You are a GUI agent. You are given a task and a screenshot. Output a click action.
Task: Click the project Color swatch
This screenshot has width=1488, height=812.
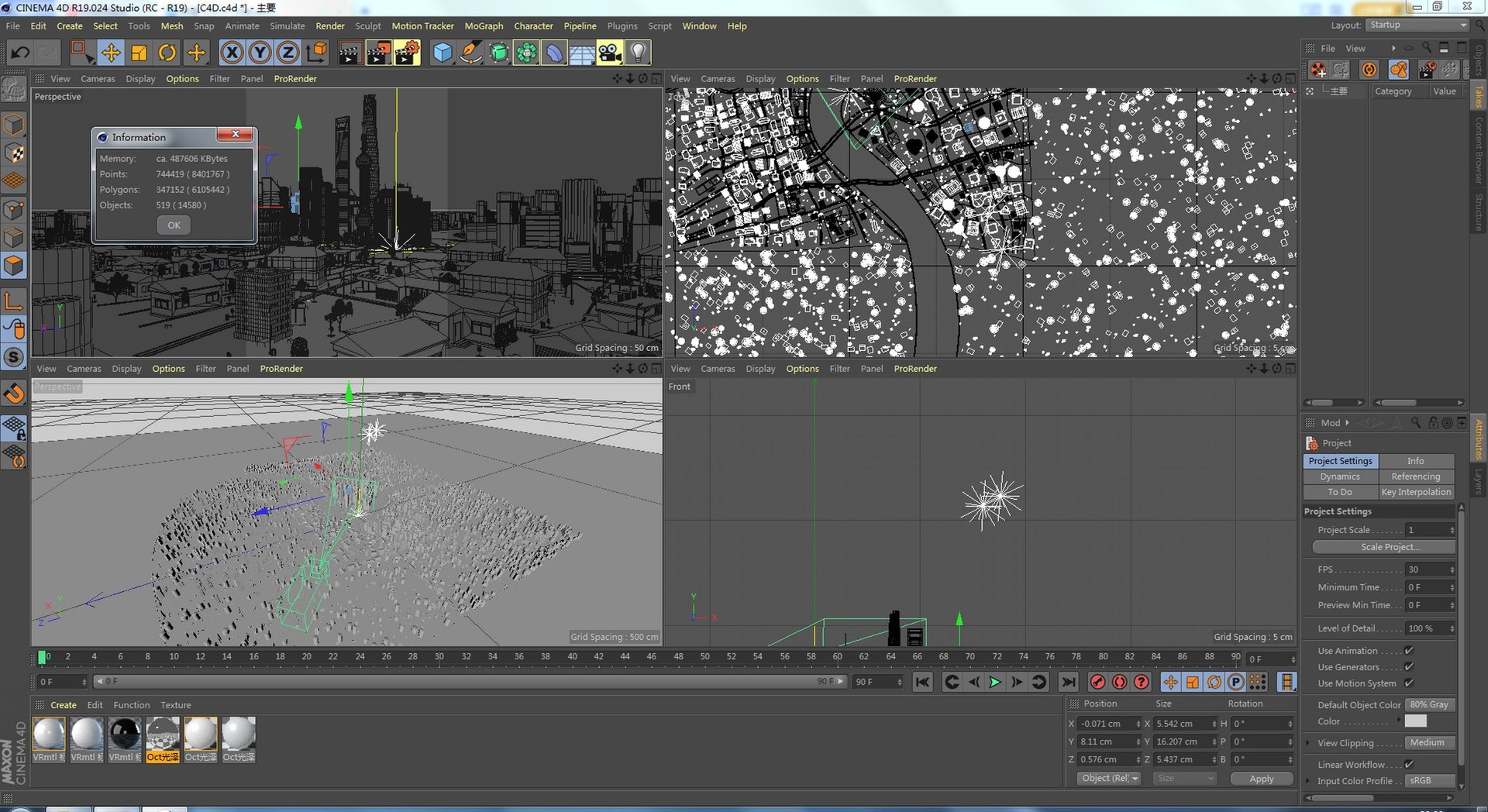click(x=1415, y=721)
